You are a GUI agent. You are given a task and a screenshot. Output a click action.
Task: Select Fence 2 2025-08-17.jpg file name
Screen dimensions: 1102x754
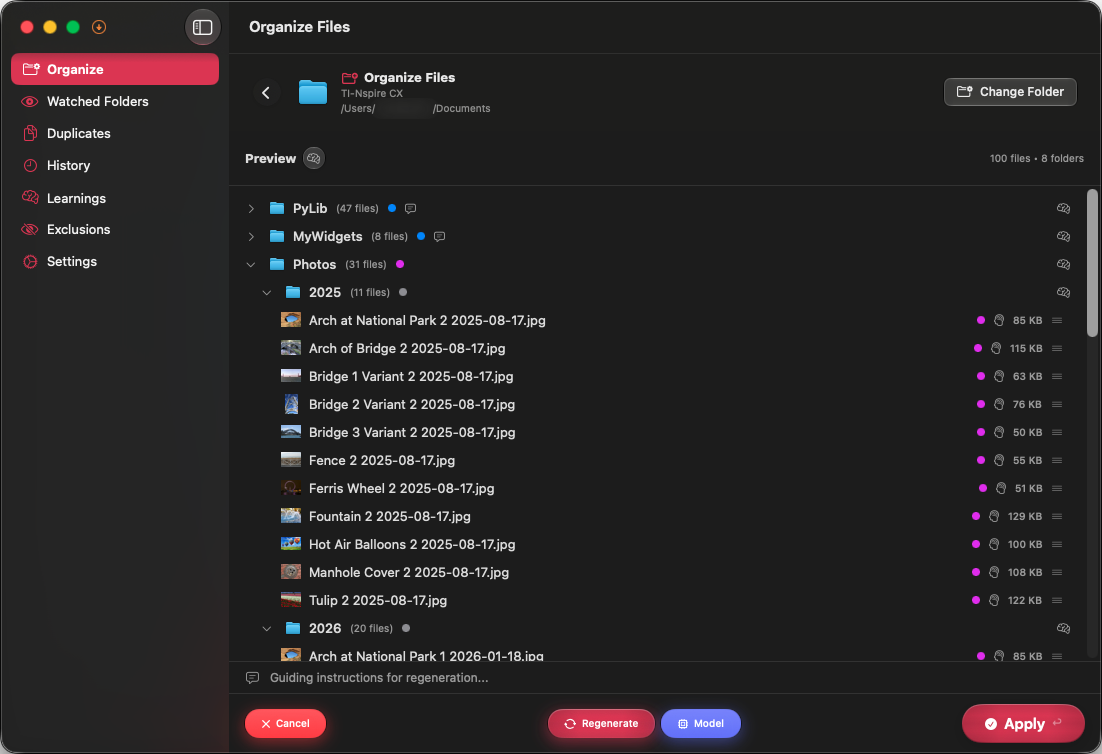(x=382, y=460)
